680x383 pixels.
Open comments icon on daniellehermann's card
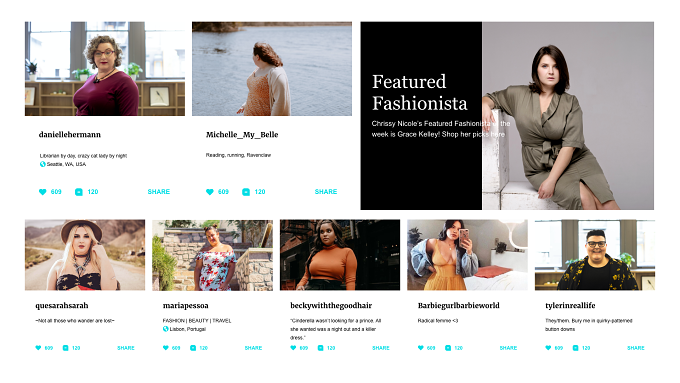[x=78, y=192]
